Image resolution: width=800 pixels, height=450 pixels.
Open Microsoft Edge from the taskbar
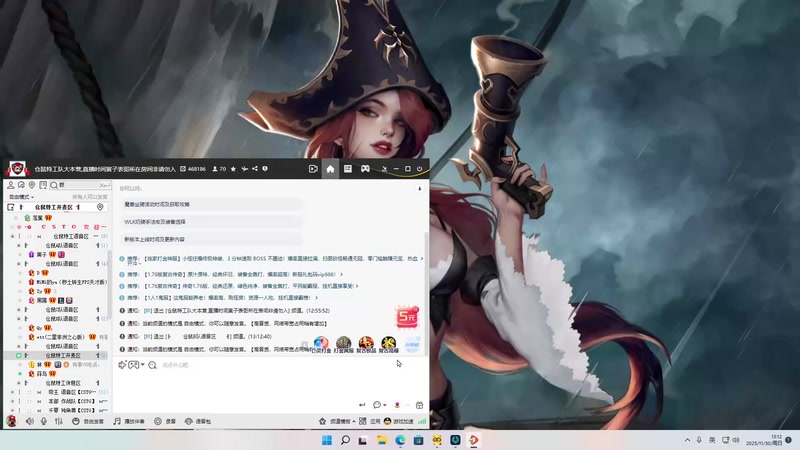[400, 440]
